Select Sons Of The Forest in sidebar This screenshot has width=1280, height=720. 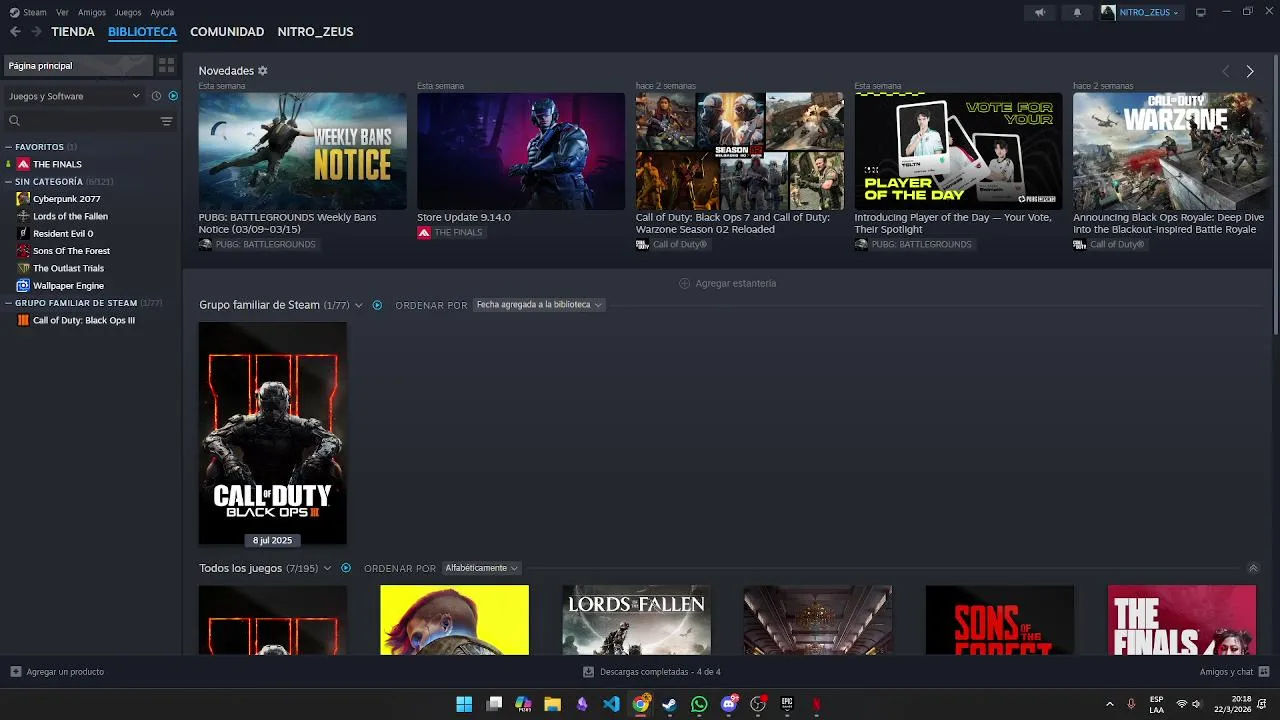[x=71, y=251]
